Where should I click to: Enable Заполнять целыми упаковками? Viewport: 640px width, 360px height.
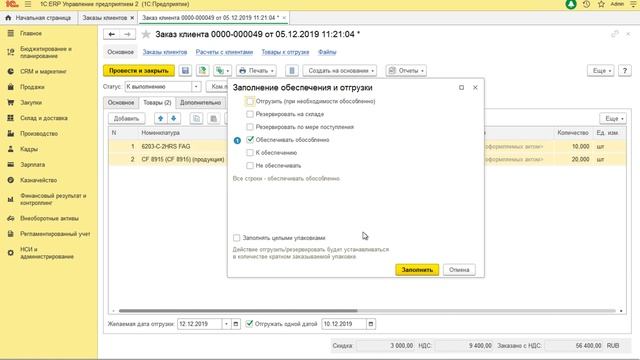tap(236, 238)
